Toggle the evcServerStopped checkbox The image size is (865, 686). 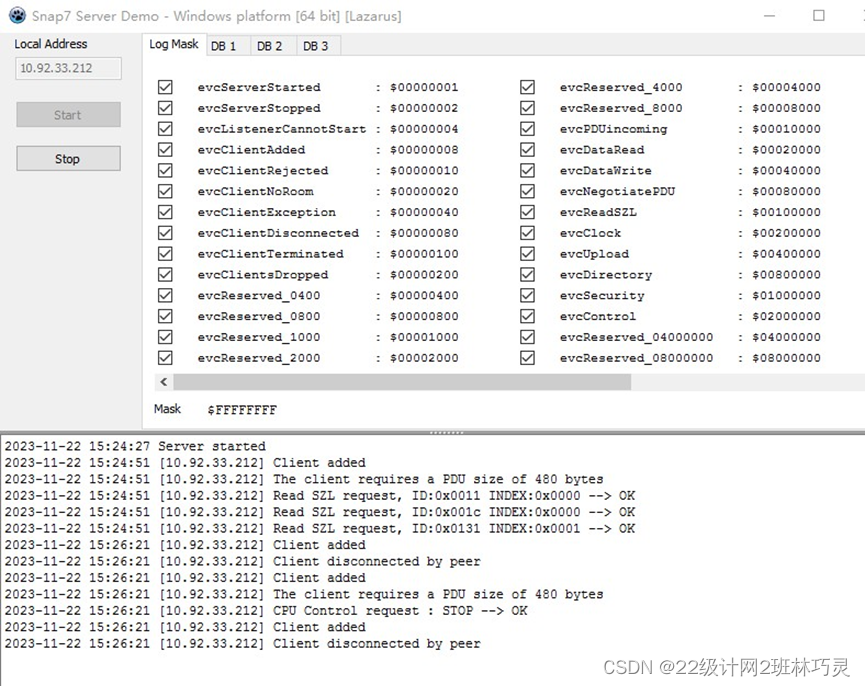click(165, 108)
